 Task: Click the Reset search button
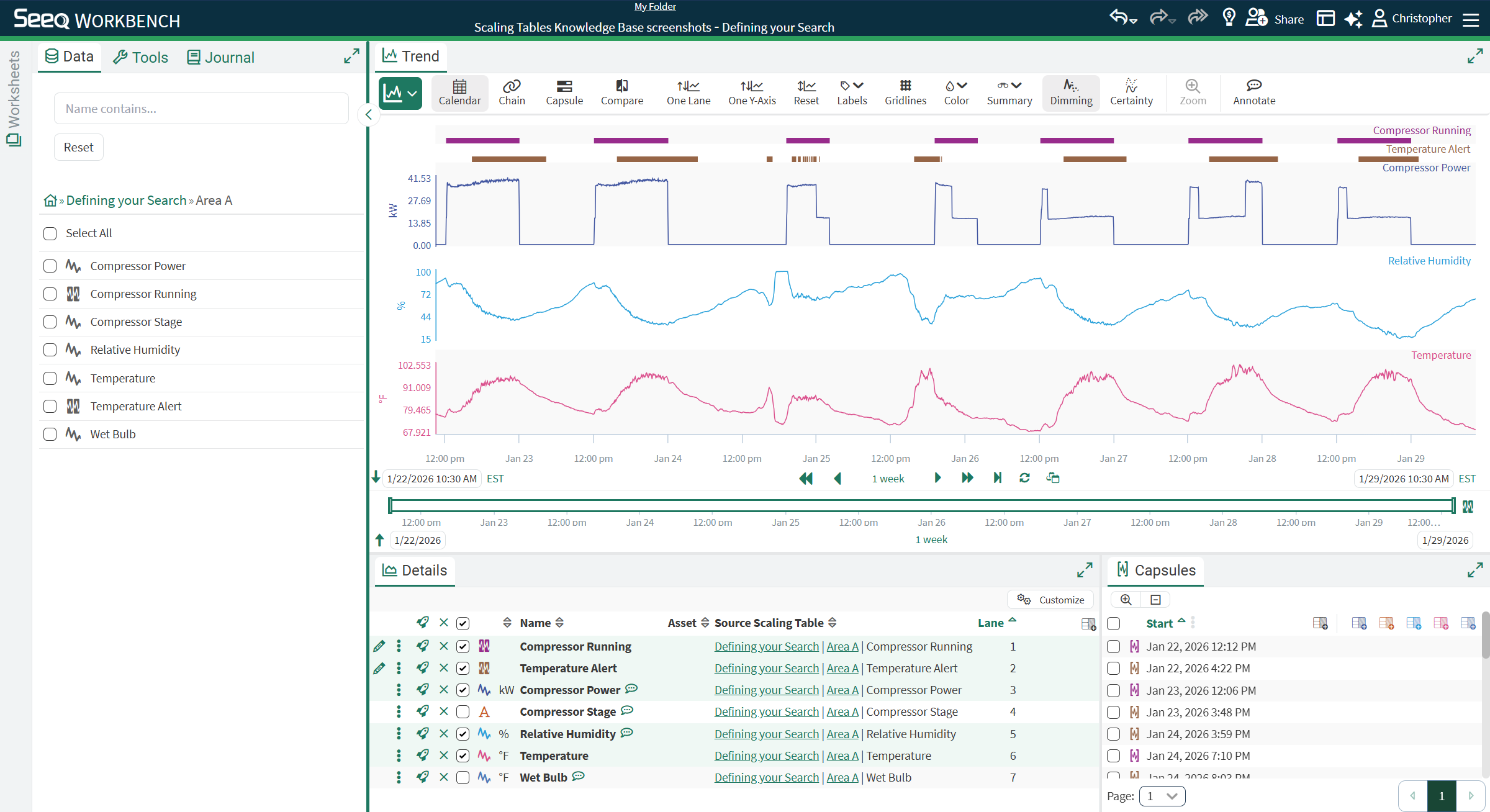78,148
